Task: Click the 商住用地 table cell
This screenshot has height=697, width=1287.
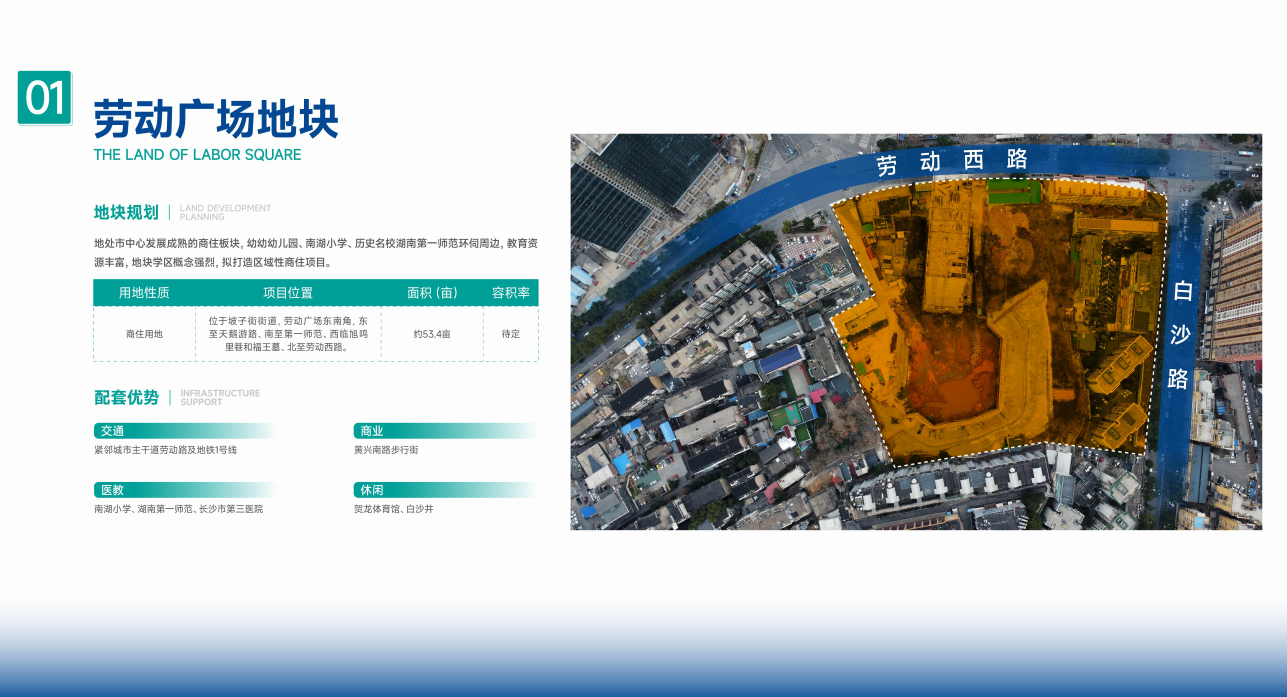Action: 144,334
